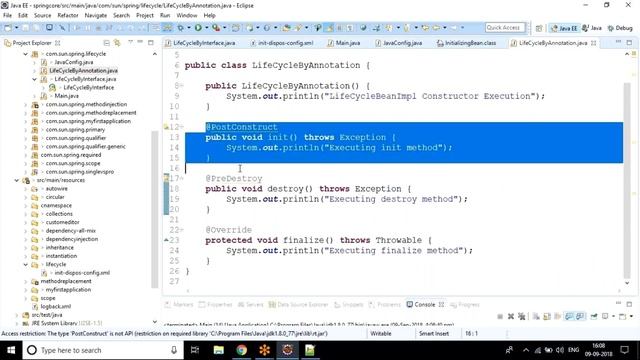640x360 pixels.
Task: Open the Window menu
Action: pyautogui.click(x=187, y=15)
